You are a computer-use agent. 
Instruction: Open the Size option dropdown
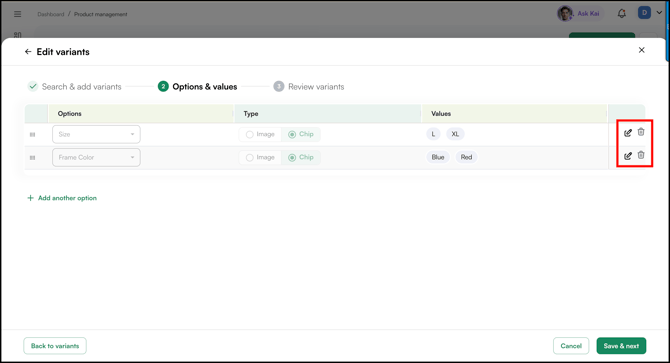(96, 134)
